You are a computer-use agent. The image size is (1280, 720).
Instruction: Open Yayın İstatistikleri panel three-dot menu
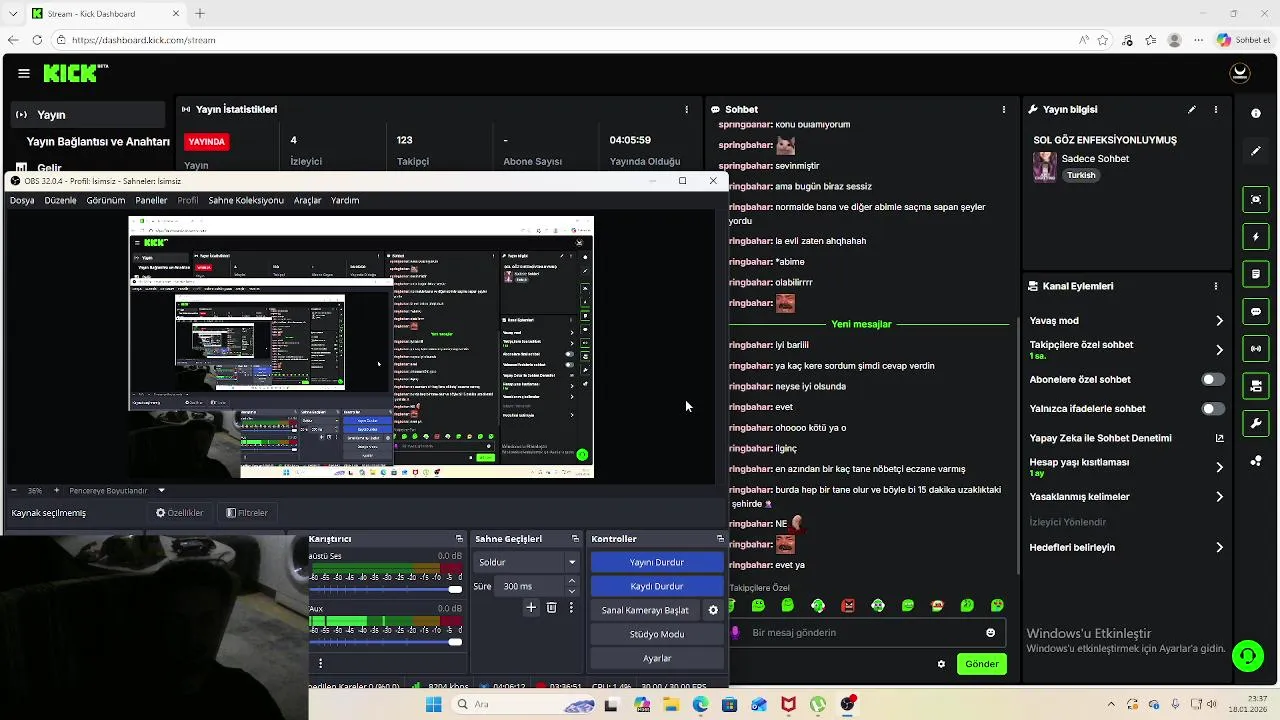click(686, 109)
